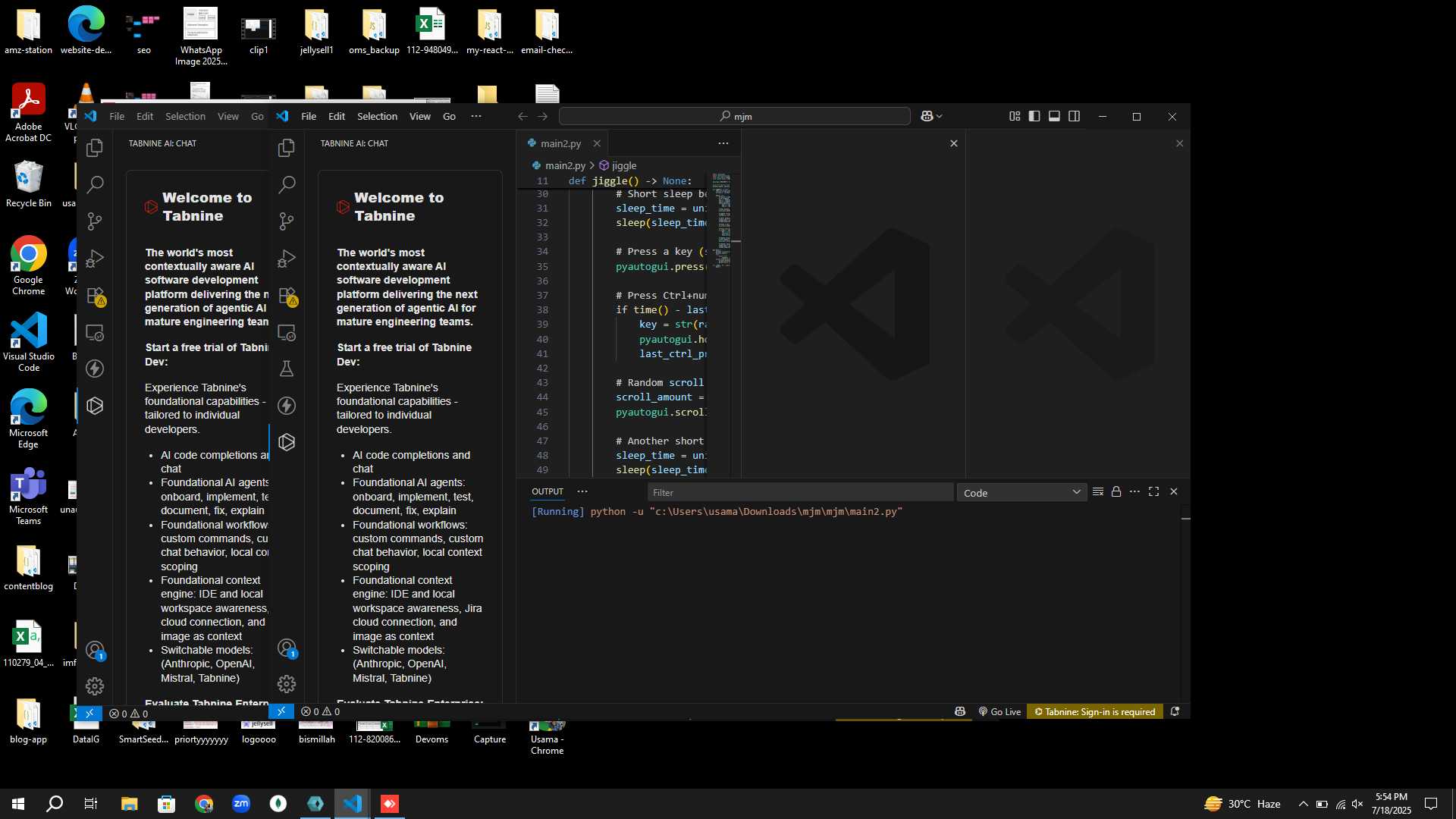Open Manage gear in front VS Code window

[287, 684]
